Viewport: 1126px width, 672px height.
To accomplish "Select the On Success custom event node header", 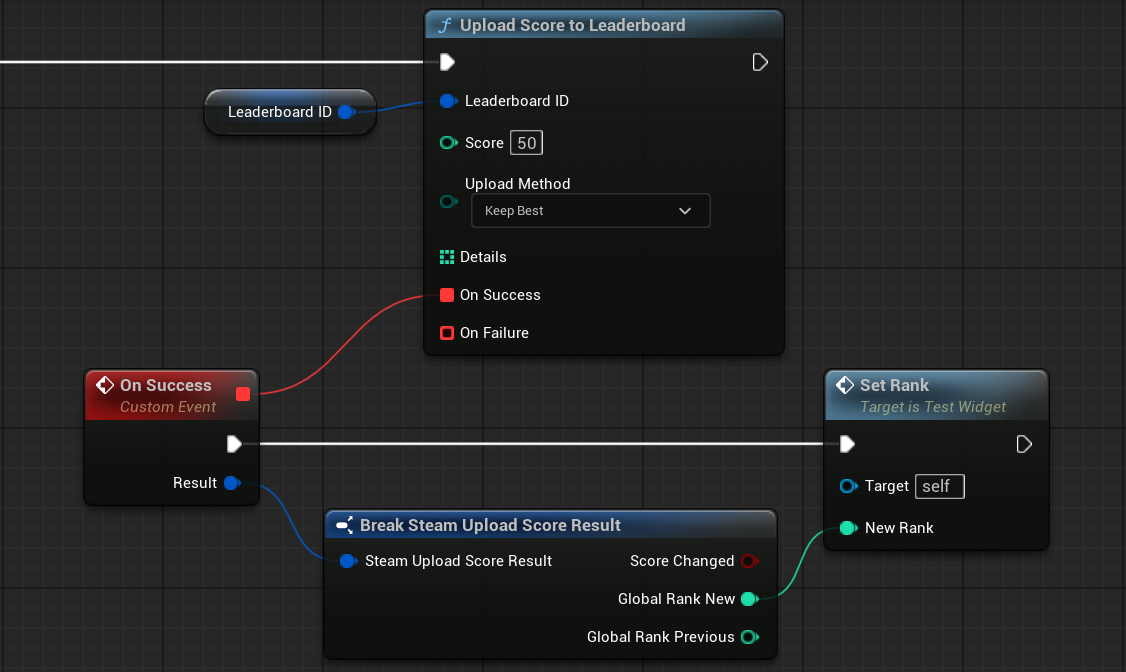I will (x=166, y=386).
